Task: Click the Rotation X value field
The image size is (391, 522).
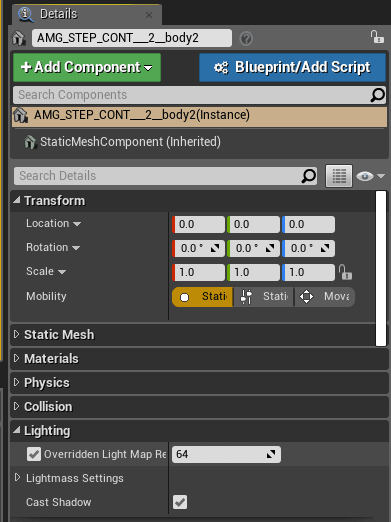Action: point(199,248)
